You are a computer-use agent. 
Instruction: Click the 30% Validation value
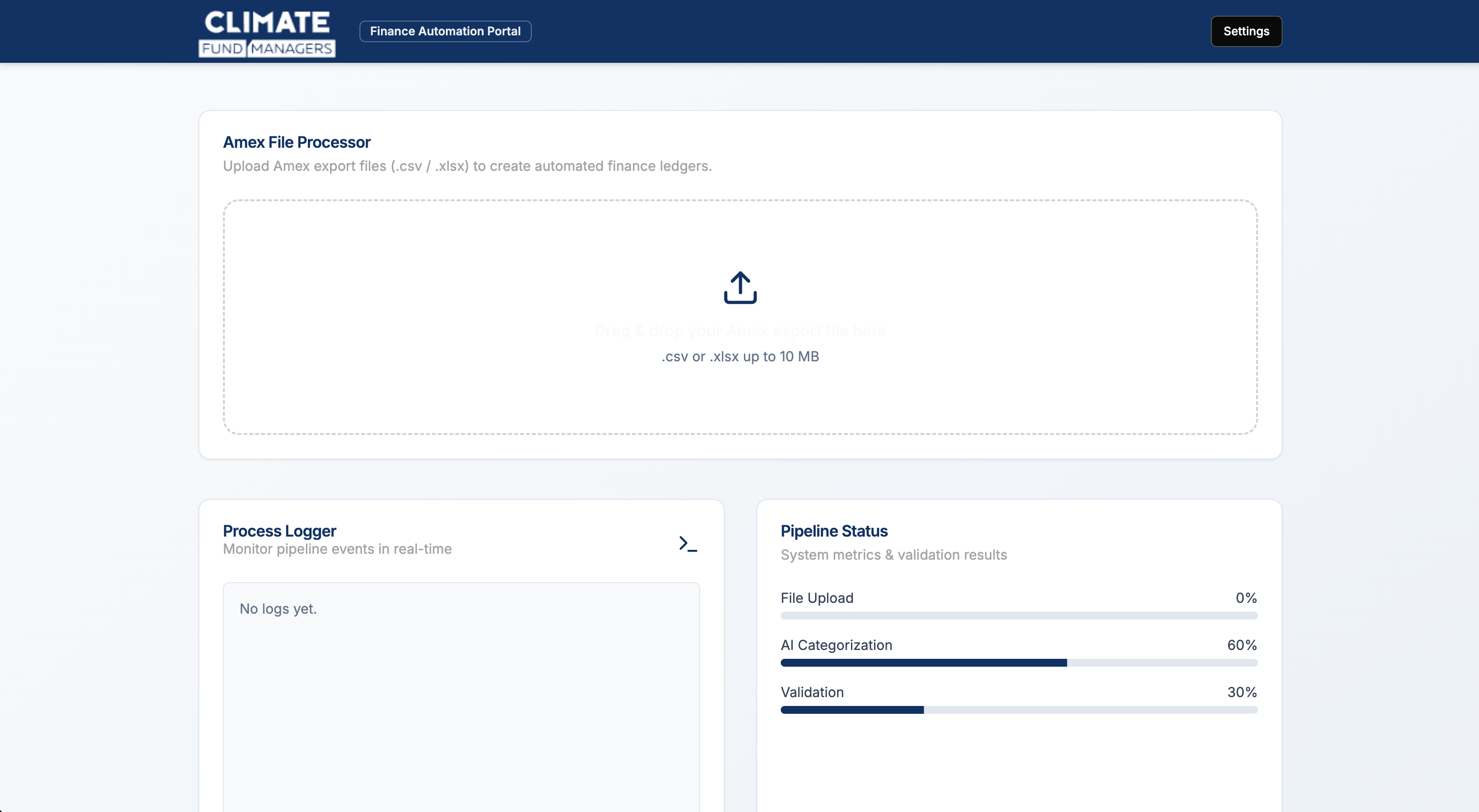pos(1241,692)
